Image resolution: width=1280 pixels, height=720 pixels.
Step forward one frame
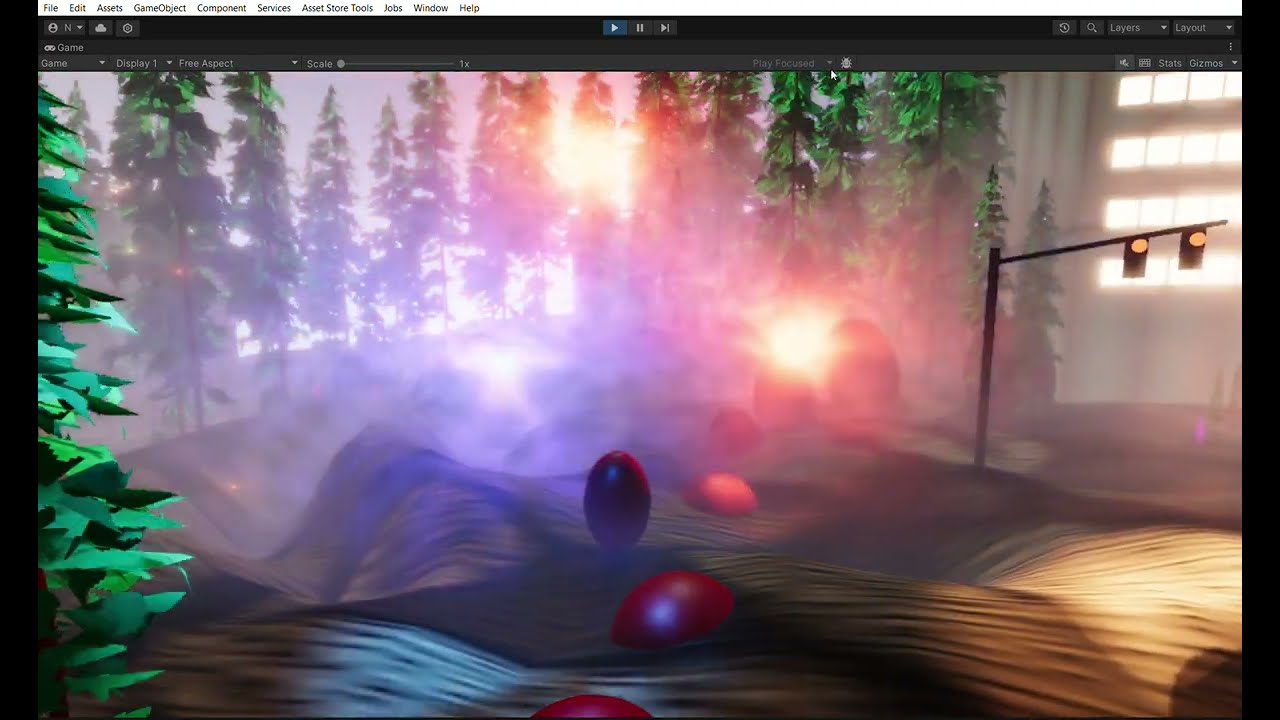(665, 28)
